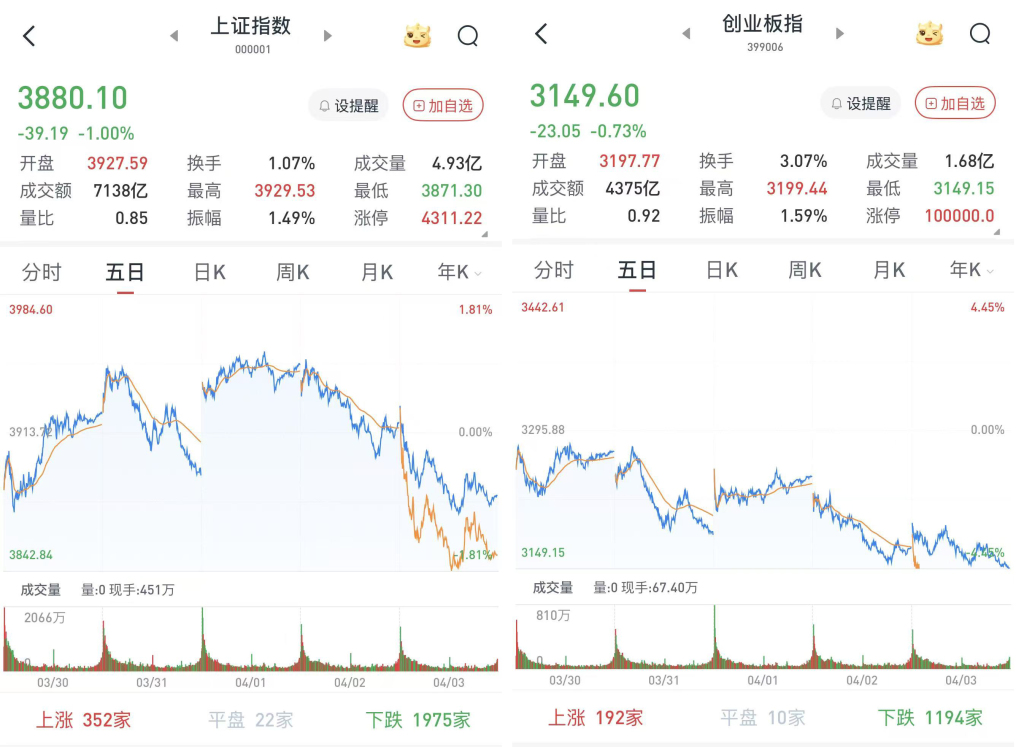Viewport: 1024px width, 747px height.
Task: Expand more quote details under 涨停 4311.22
Action: pos(485,234)
